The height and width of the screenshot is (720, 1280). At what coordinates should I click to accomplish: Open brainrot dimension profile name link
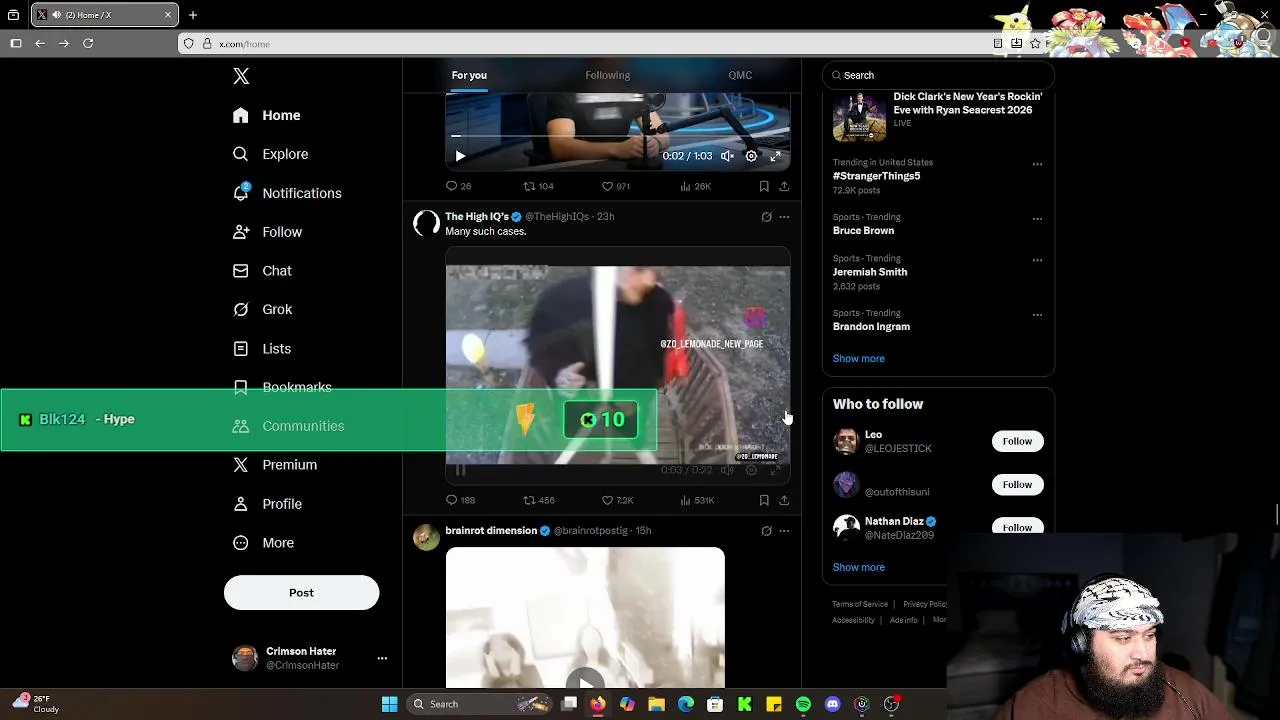[491, 531]
